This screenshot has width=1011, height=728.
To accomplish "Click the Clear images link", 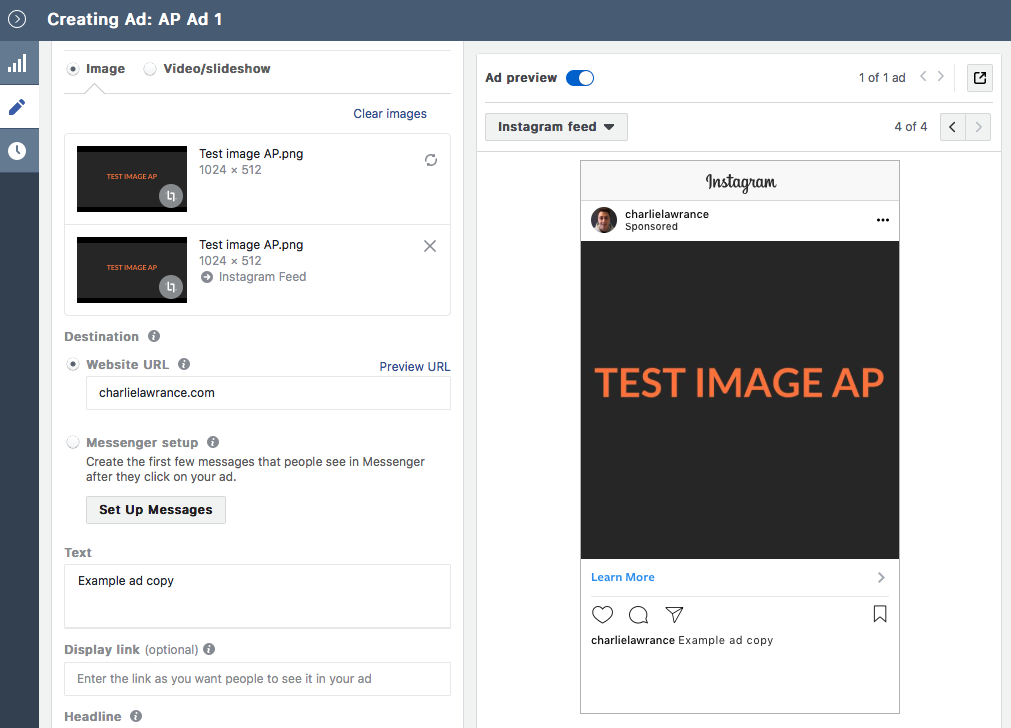I will [390, 114].
